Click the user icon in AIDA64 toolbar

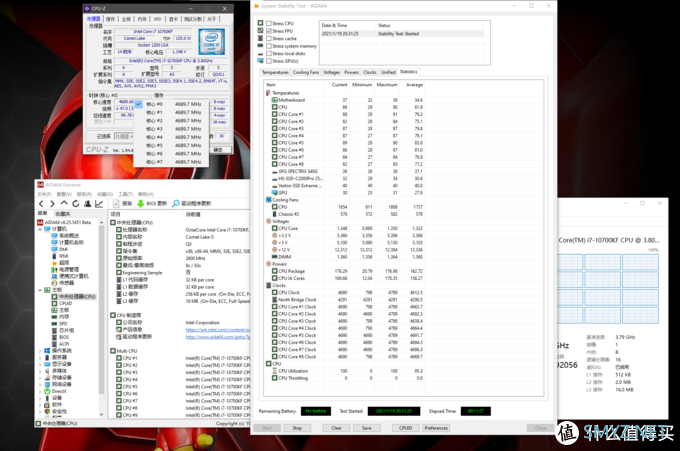88,203
